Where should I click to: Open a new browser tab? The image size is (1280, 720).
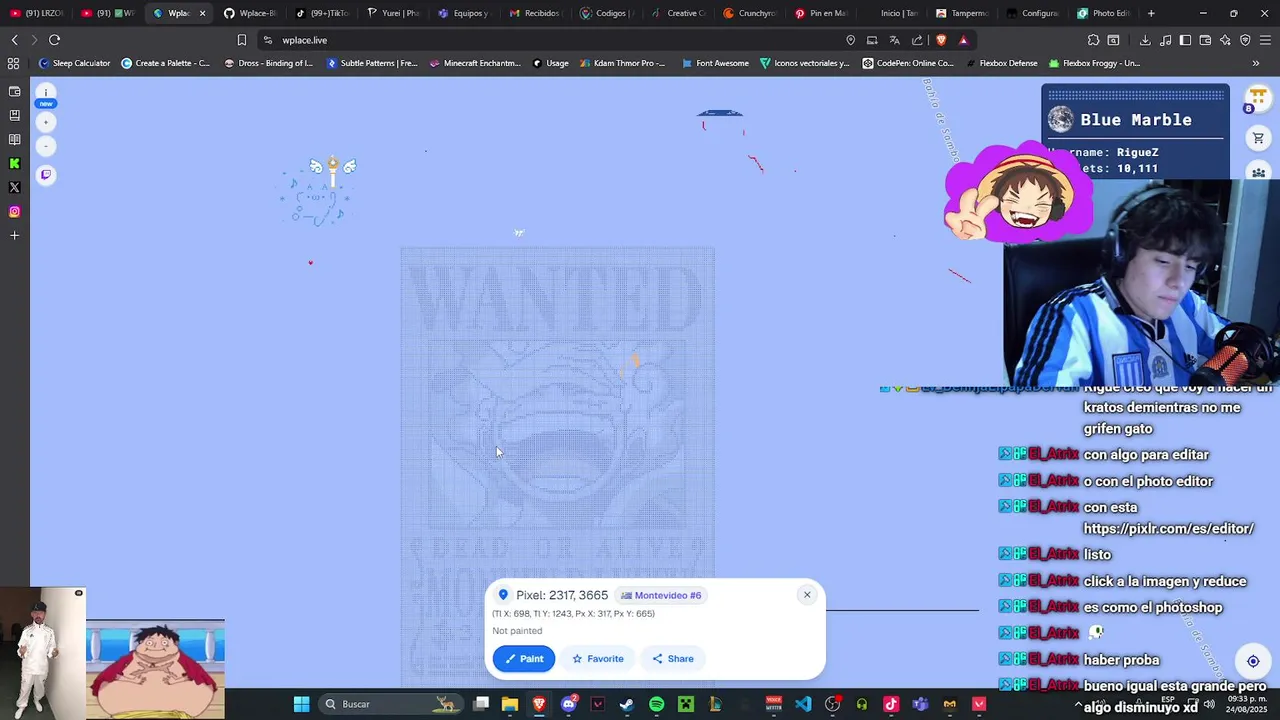point(1151,13)
